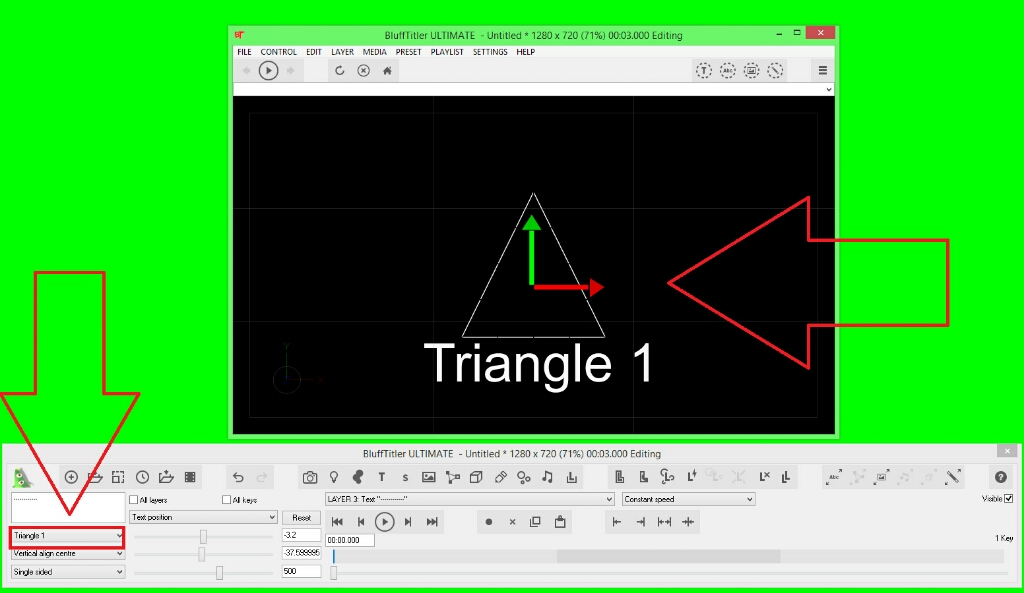1024x593 pixels.
Task: Add a scroller layer with s icon
Action: tap(405, 477)
